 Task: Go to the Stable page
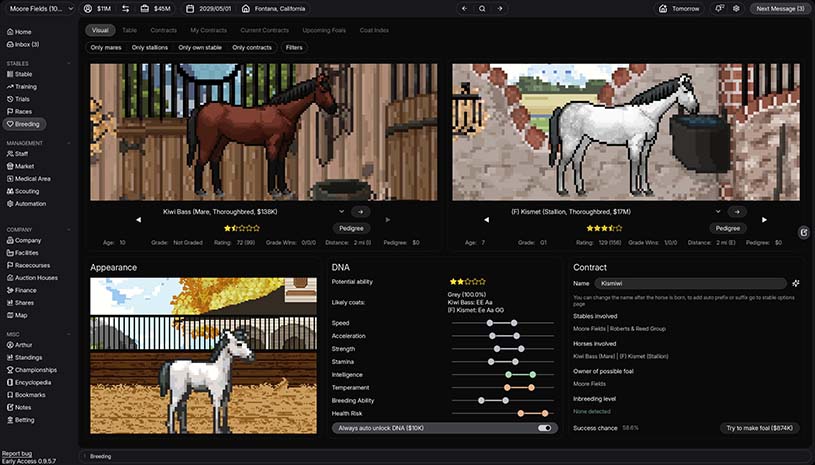(19, 74)
